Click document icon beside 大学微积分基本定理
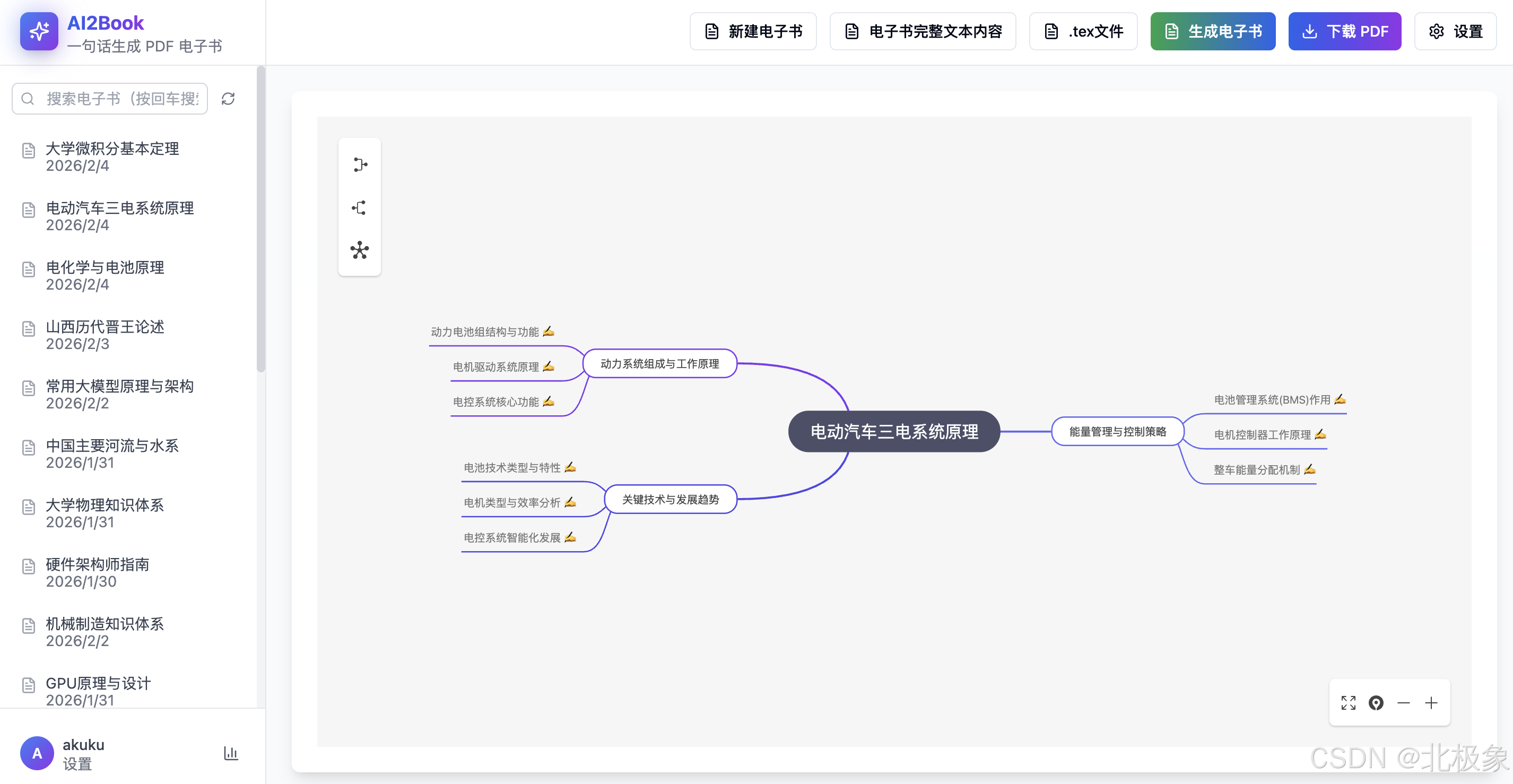 coord(29,151)
